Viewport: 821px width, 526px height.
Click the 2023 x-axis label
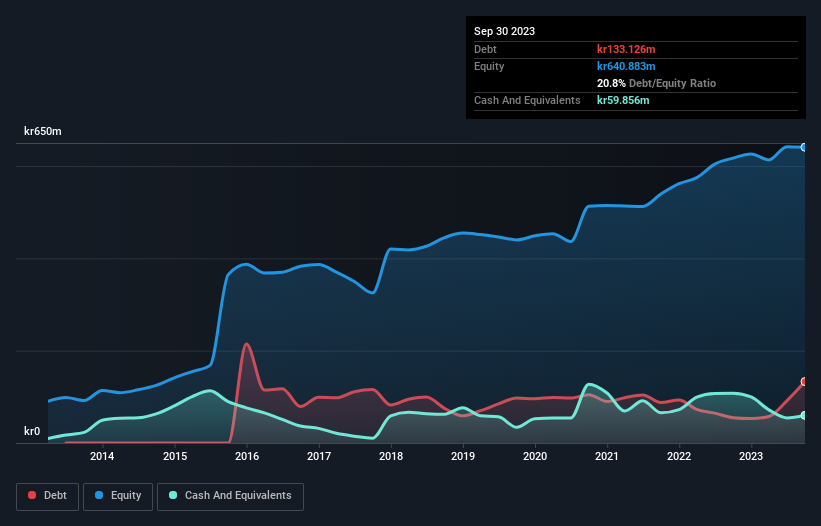coord(751,456)
